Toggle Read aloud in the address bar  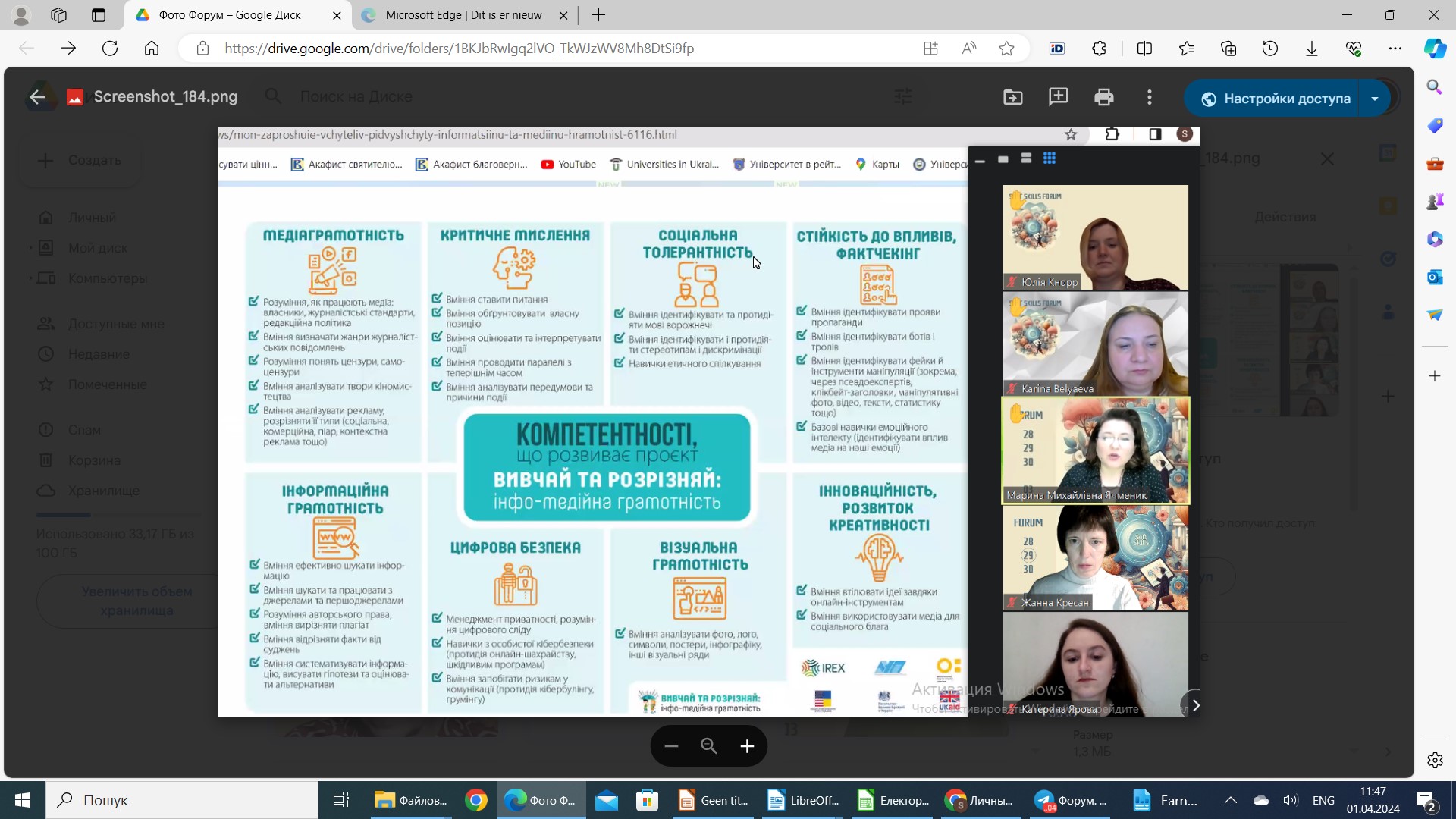[968, 49]
